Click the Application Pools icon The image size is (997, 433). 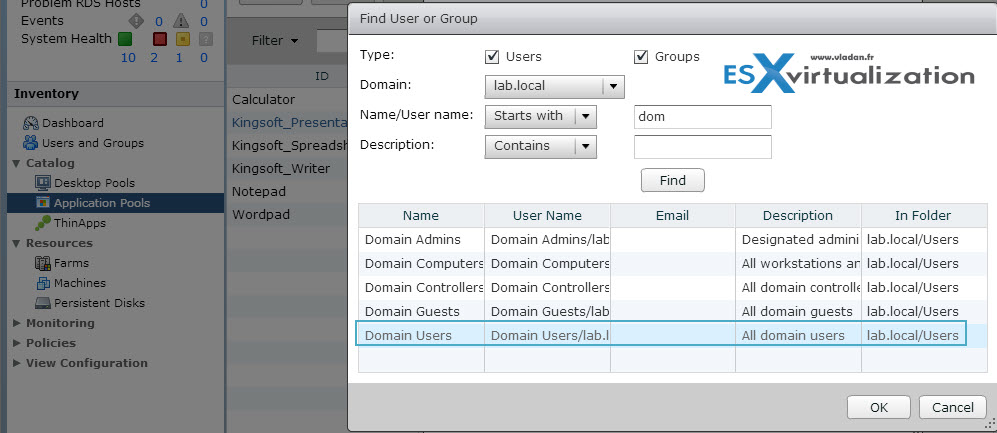click(43, 203)
